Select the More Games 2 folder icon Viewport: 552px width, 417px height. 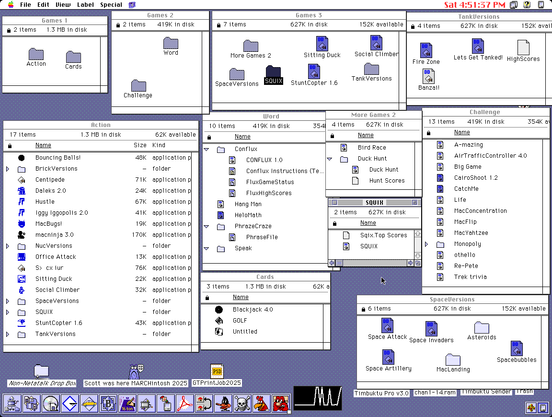point(251,46)
